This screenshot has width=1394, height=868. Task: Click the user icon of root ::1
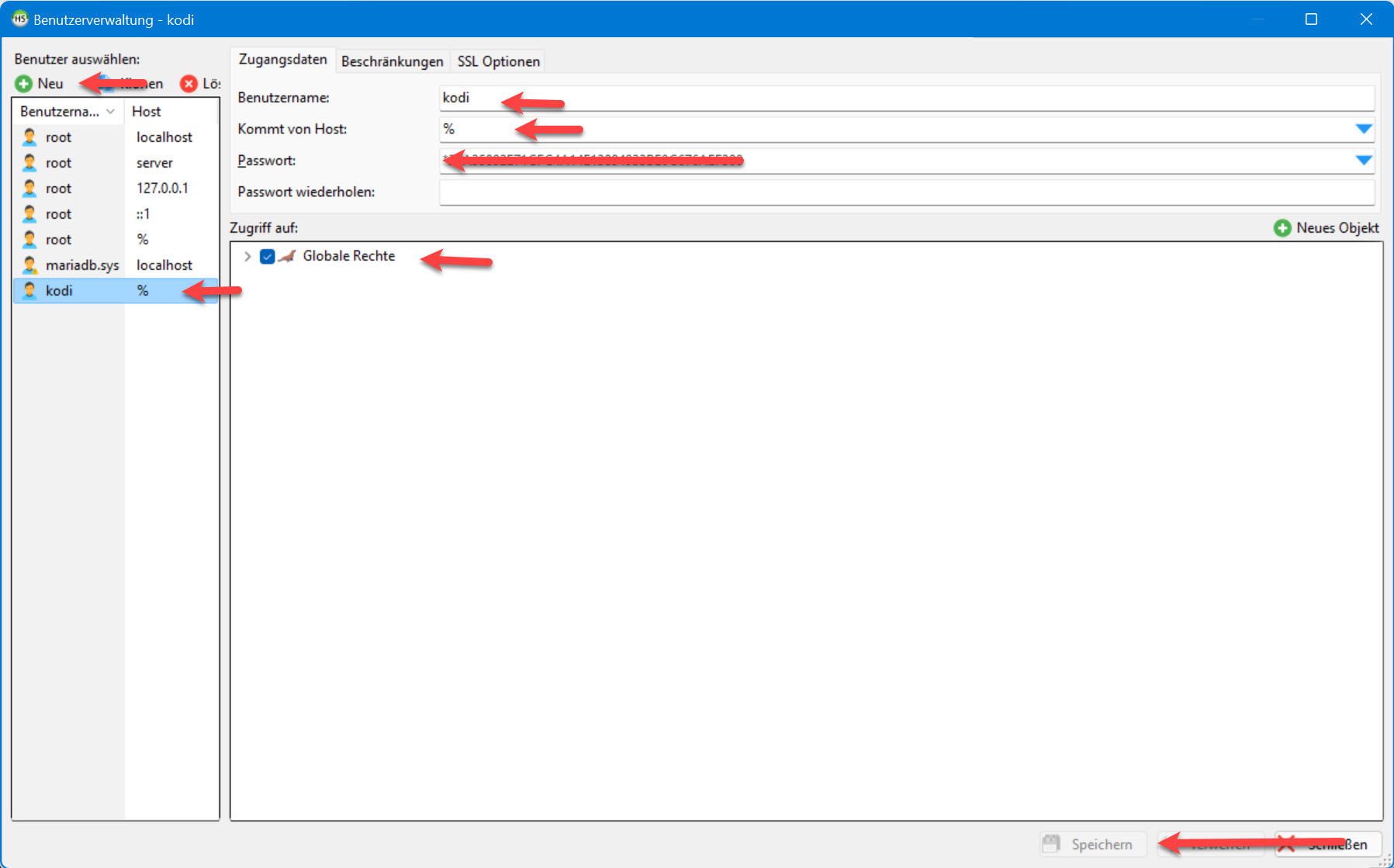(29, 214)
